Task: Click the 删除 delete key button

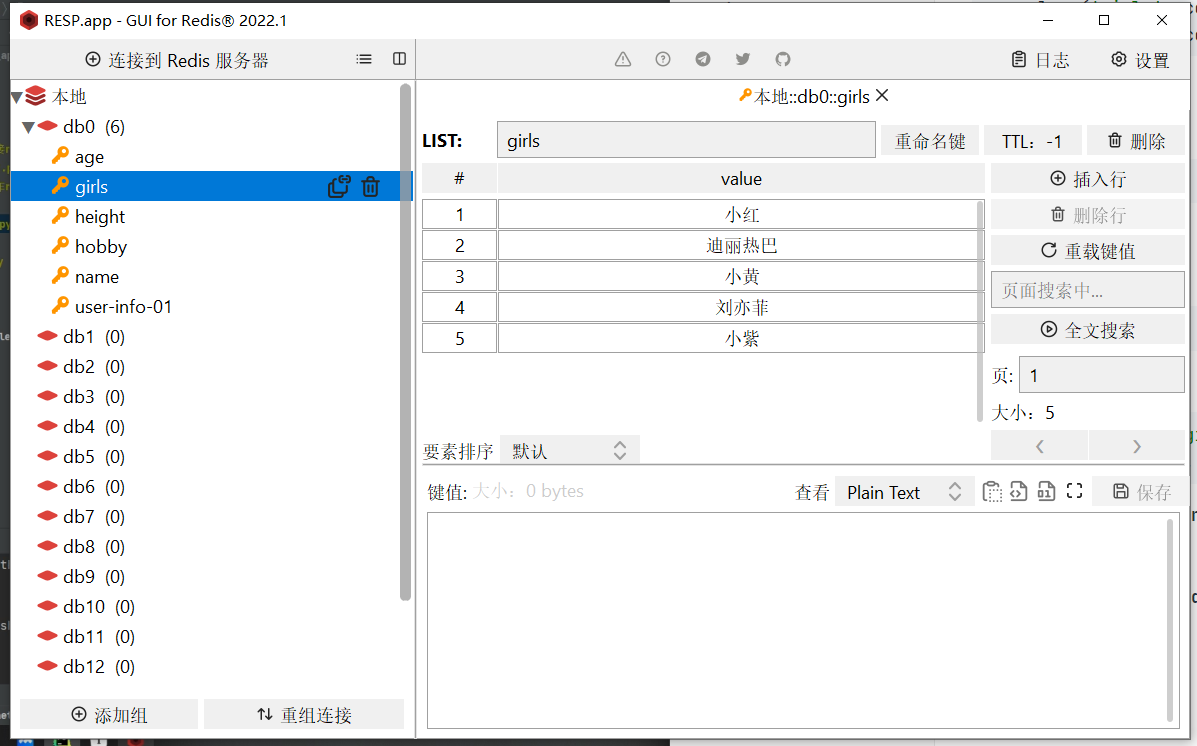Action: tap(1136, 141)
